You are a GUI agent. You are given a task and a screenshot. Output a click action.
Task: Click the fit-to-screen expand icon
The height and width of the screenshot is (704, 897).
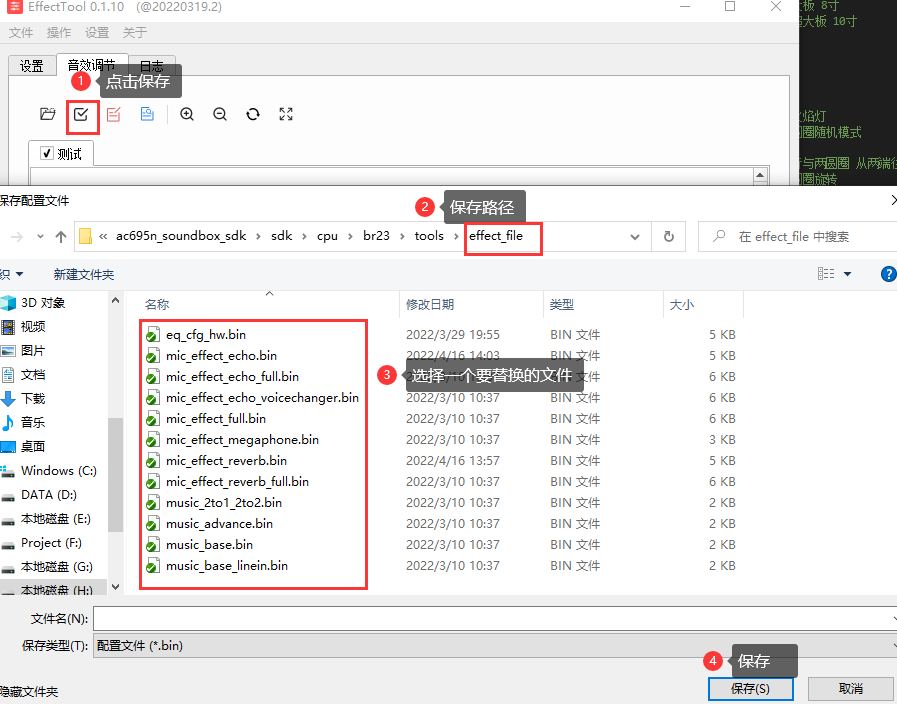286,114
